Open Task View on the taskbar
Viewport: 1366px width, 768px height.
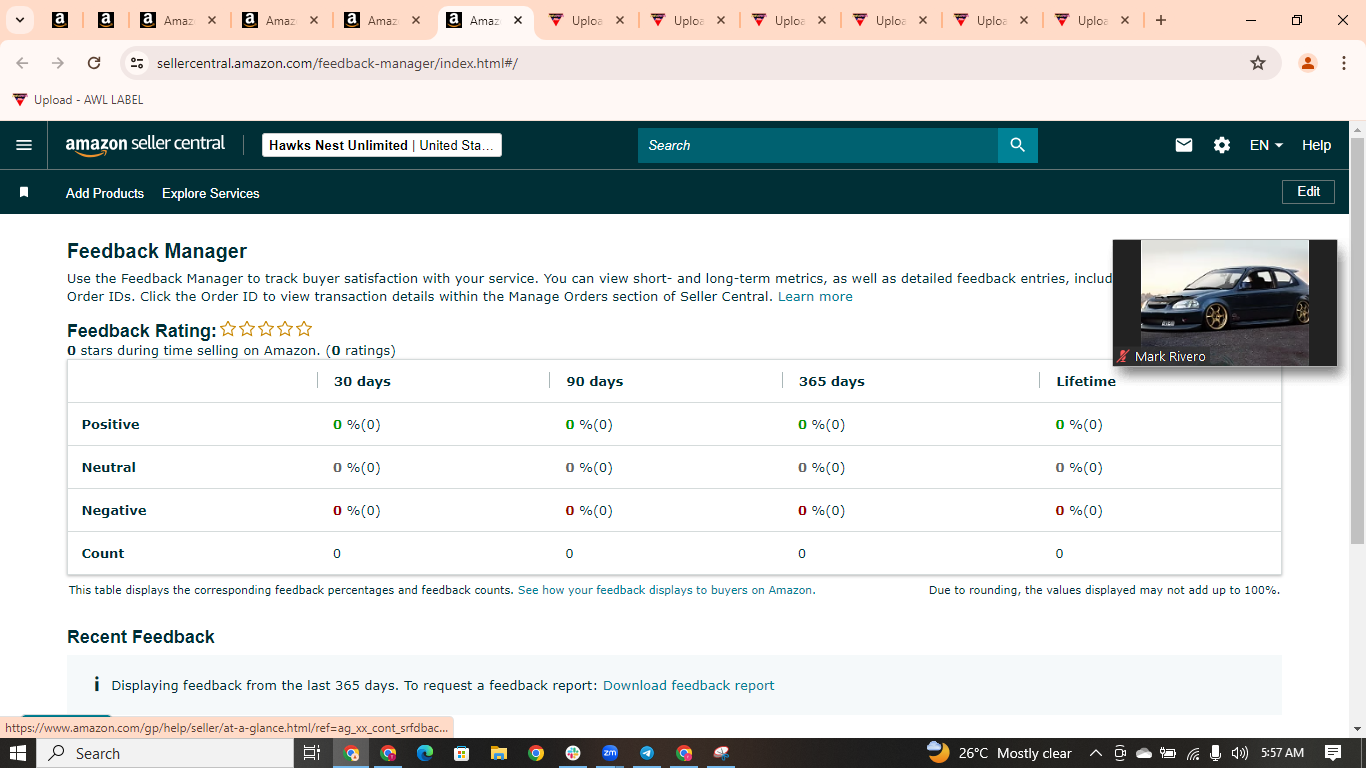coord(311,753)
